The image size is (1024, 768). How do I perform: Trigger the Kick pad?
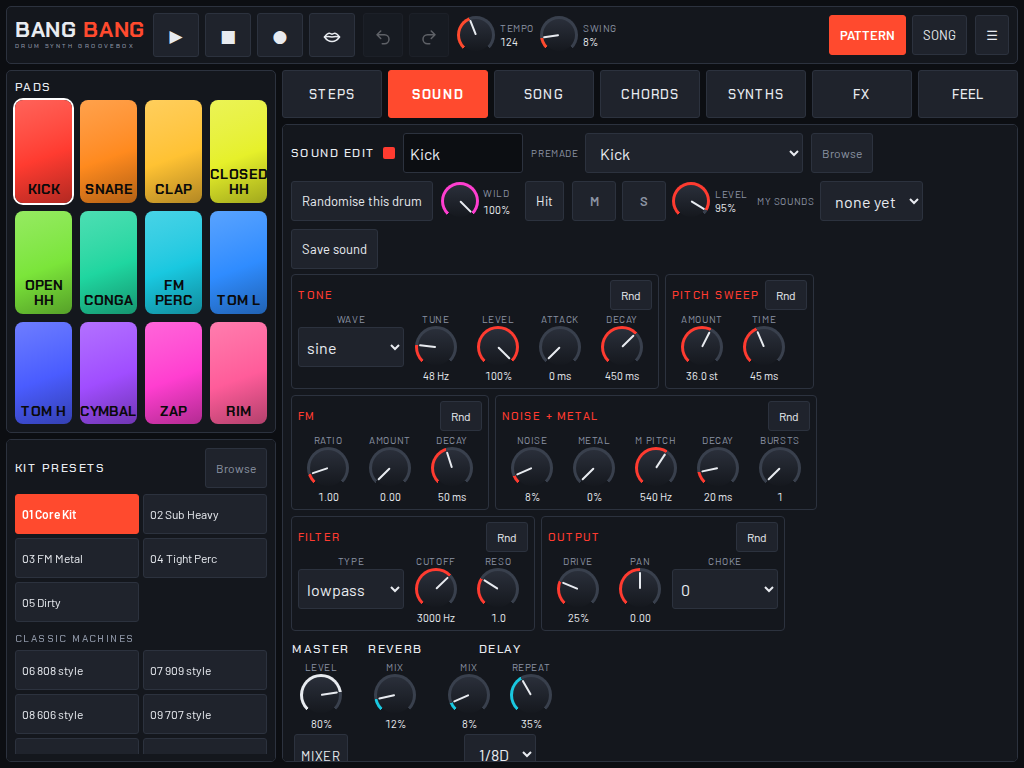point(44,152)
